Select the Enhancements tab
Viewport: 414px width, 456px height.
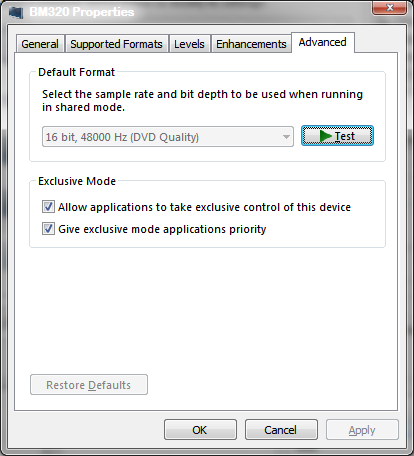(251, 44)
